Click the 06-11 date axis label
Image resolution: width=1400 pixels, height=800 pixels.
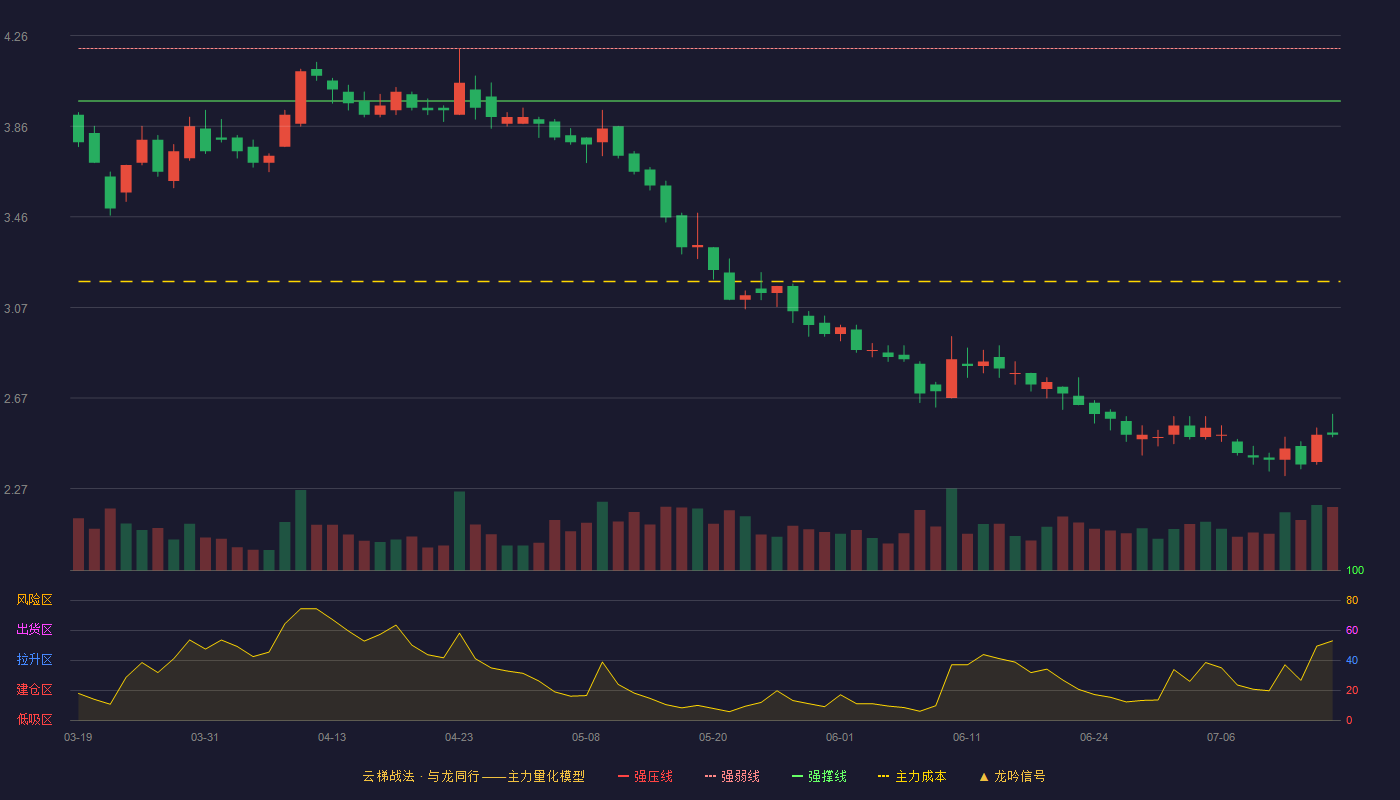point(967,737)
